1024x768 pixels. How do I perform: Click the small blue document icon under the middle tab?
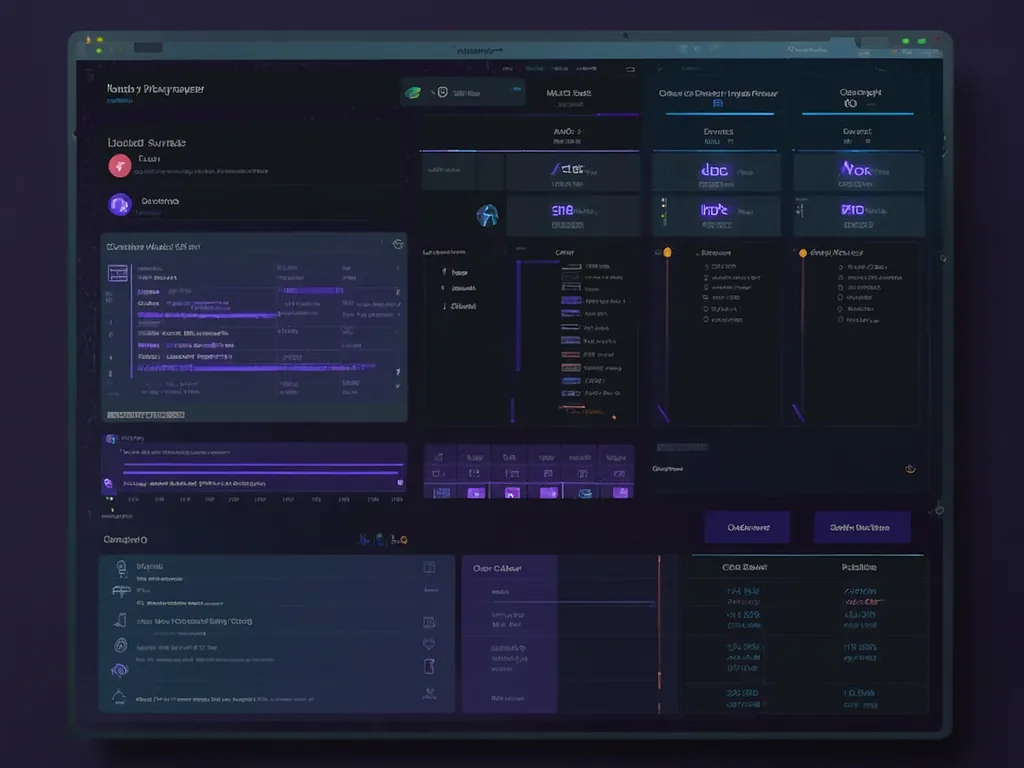coord(718,103)
